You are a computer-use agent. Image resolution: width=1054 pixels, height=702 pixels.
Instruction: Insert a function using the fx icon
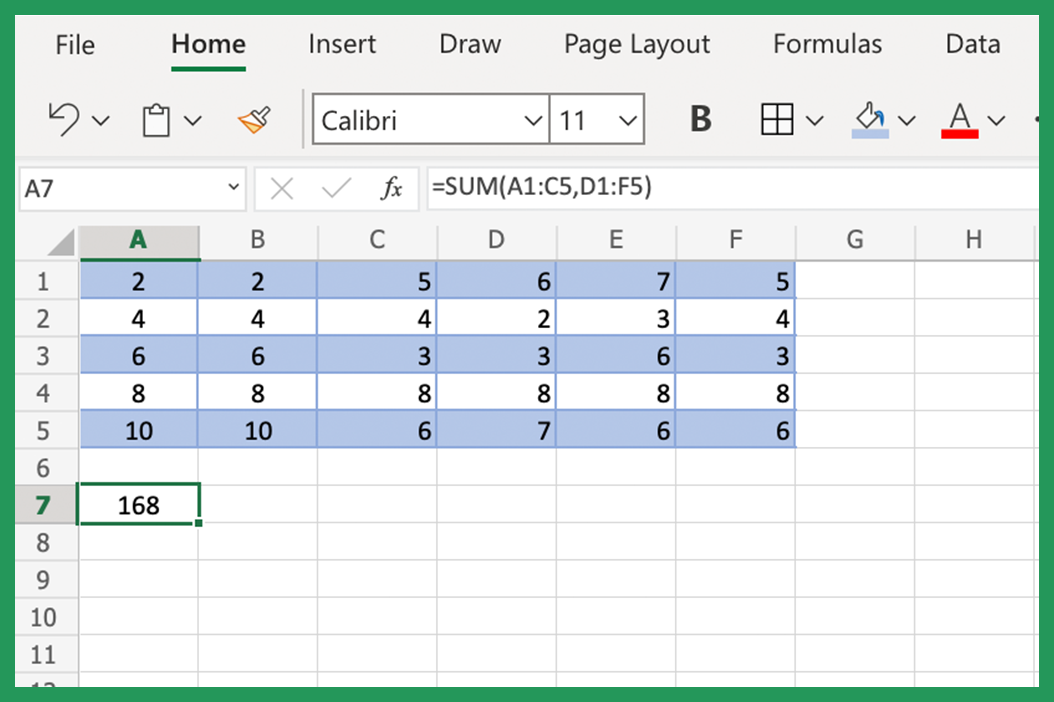pos(393,189)
